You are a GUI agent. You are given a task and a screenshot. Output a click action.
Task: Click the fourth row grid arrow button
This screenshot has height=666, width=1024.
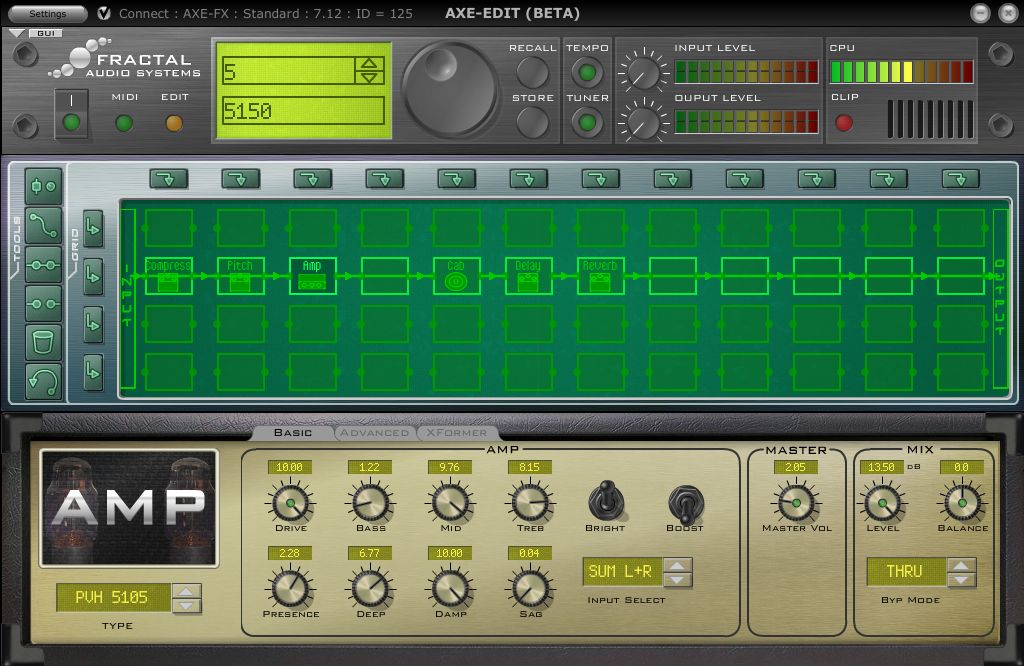(93, 372)
